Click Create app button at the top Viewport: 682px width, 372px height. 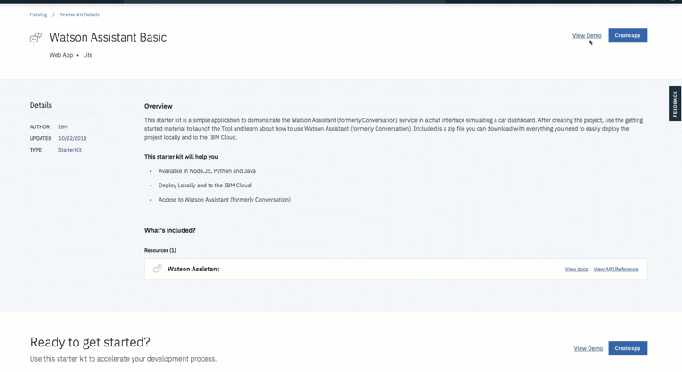(628, 35)
